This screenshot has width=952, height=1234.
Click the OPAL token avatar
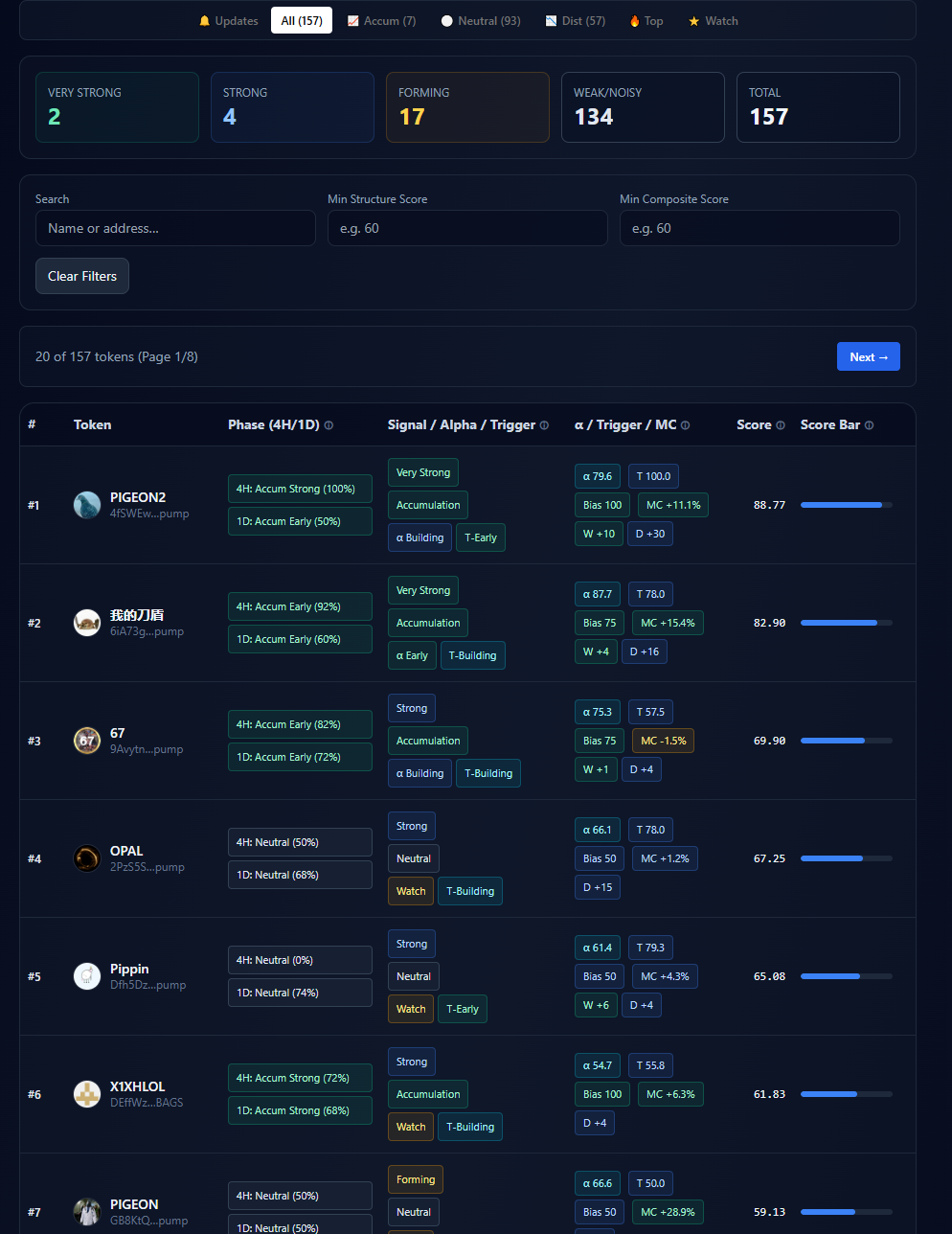coord(87,858)
